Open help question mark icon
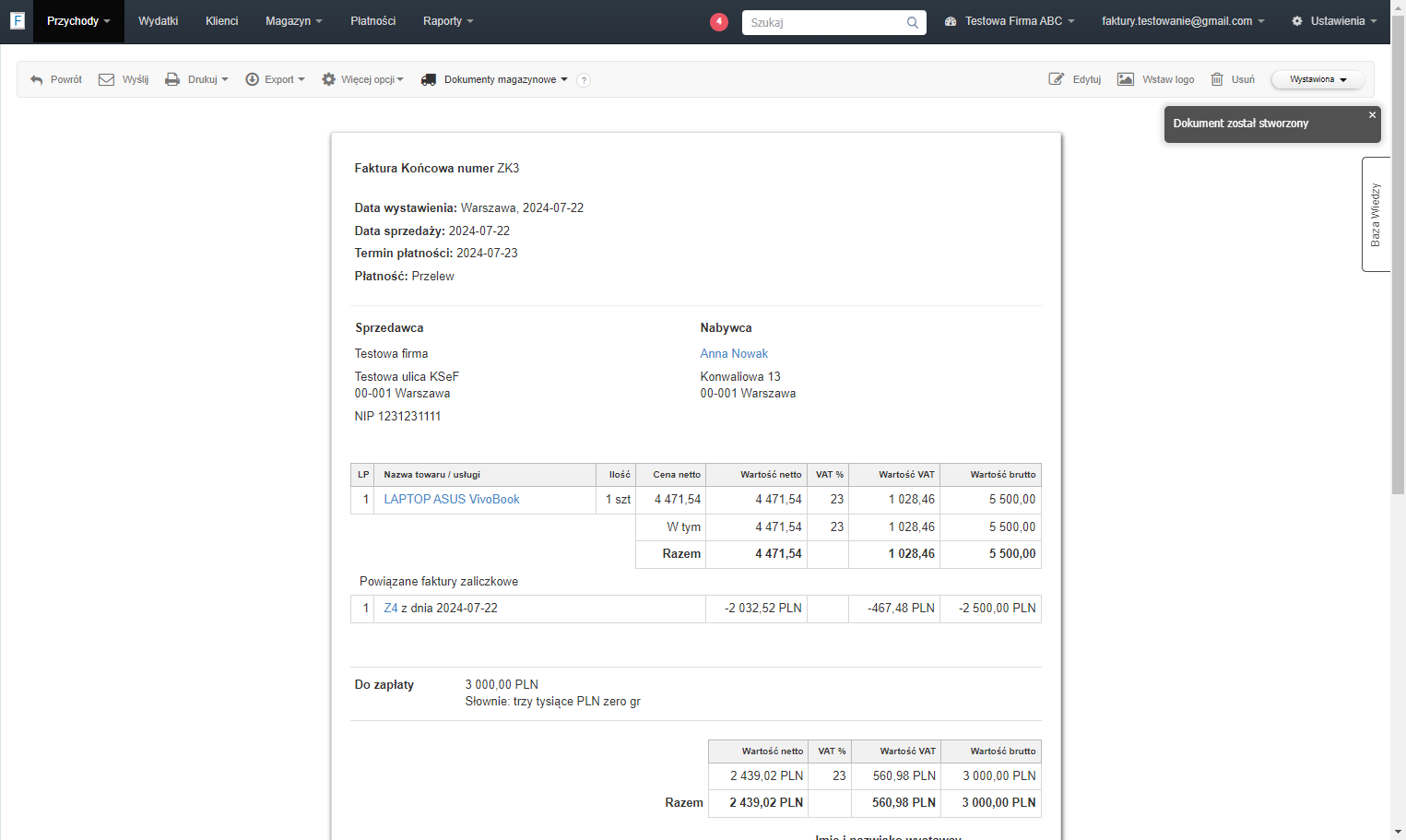This screenshot has height=840, width=1406. point(584,80)
